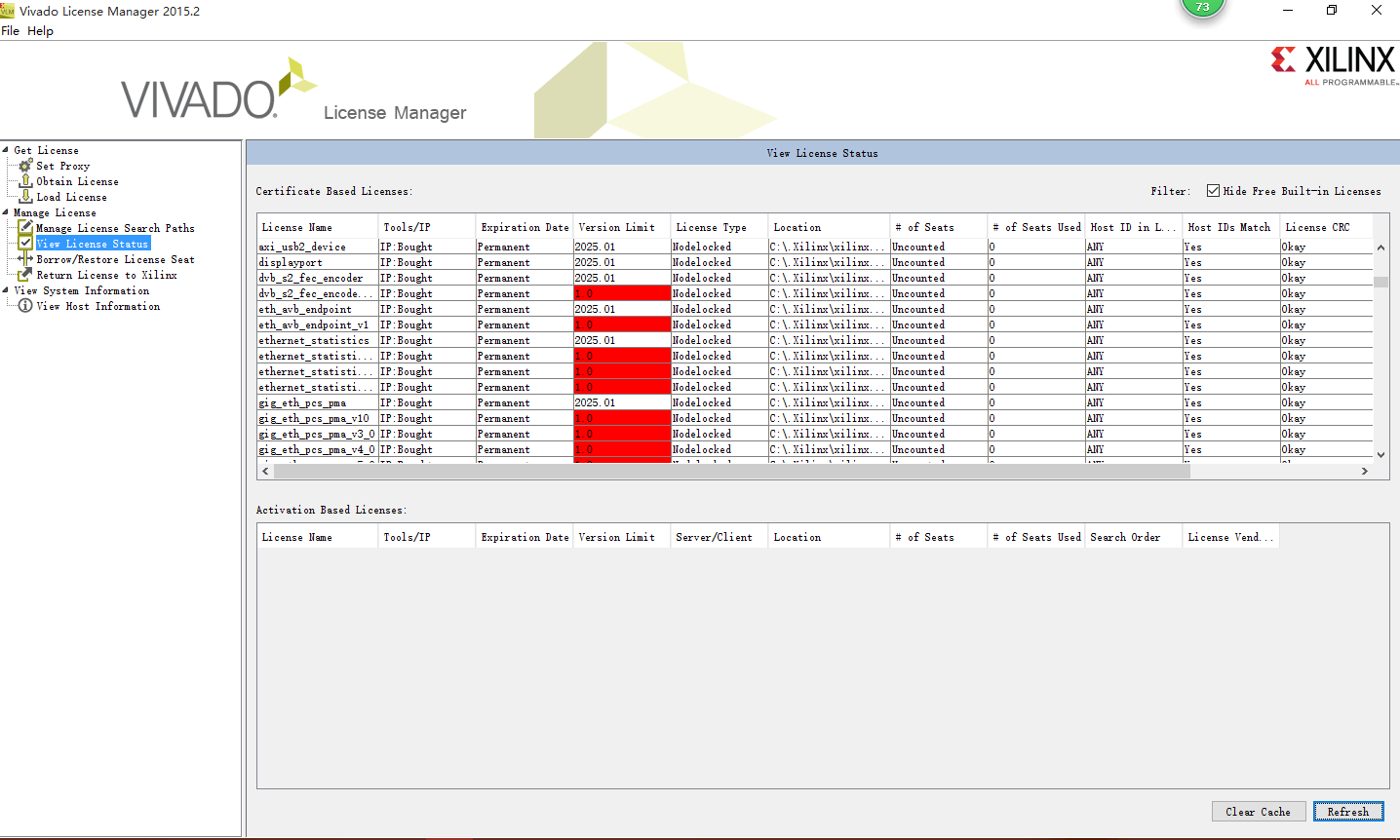The height and width of the screenshot is (840, 1400).
Task: Collapse the View System Information section
Action: 6,290
